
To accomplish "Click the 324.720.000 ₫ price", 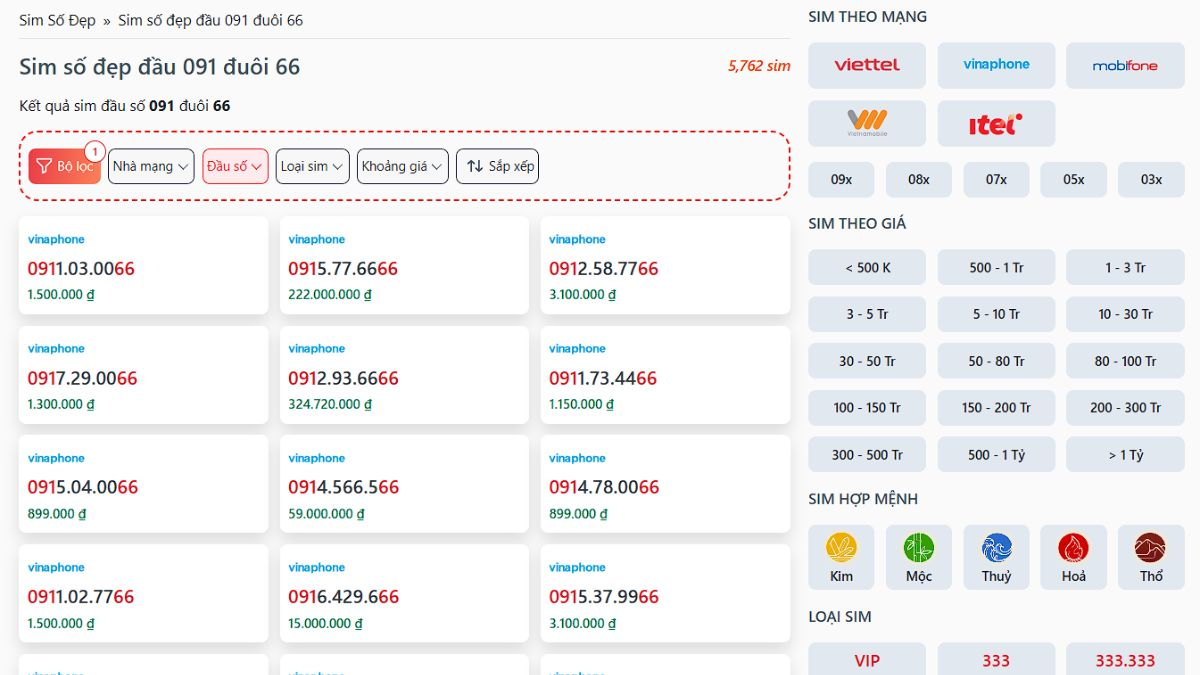I will tap(330, 405).
